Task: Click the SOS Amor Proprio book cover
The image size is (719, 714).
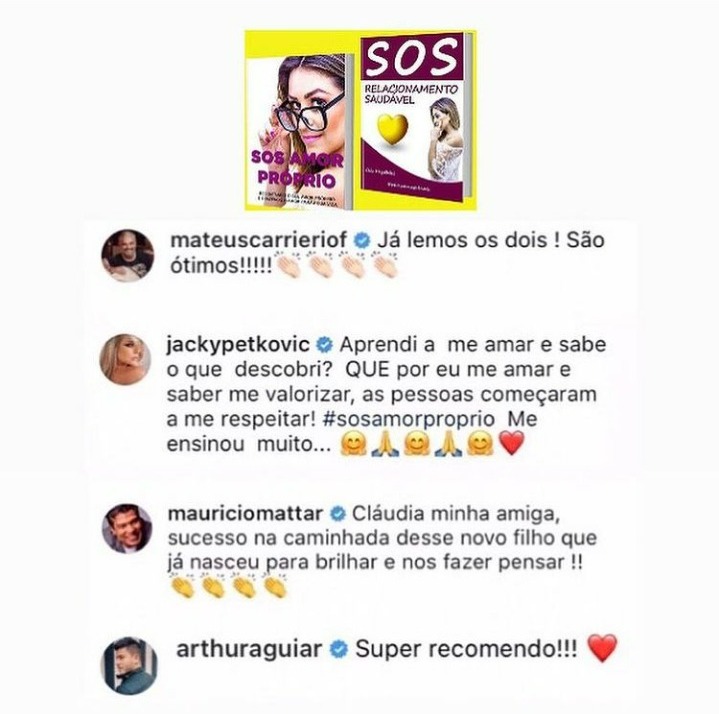Action: 300,132
